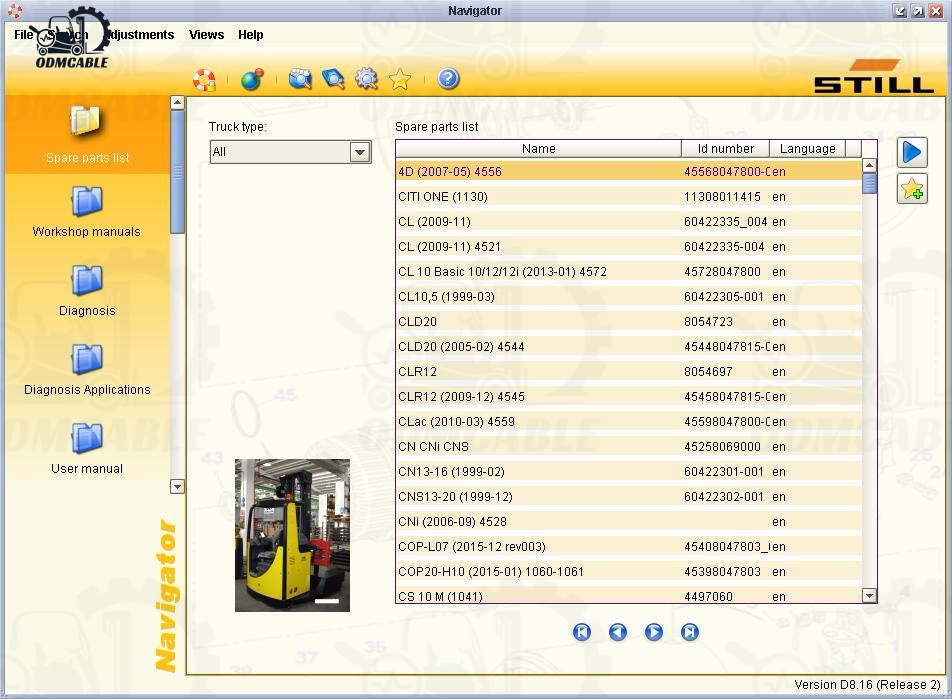Click the second magnifier search icon in toolbar
This screenshot has height=699, width=952.
tap(333, 79)
